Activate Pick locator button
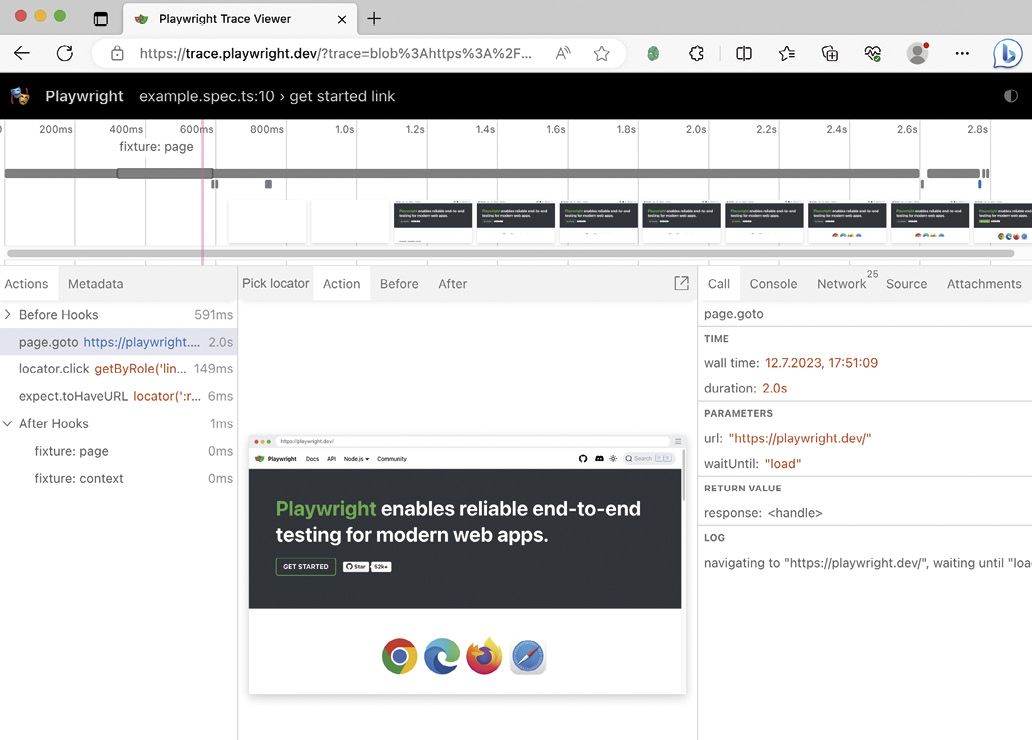1032x740 pixels. 275,283
